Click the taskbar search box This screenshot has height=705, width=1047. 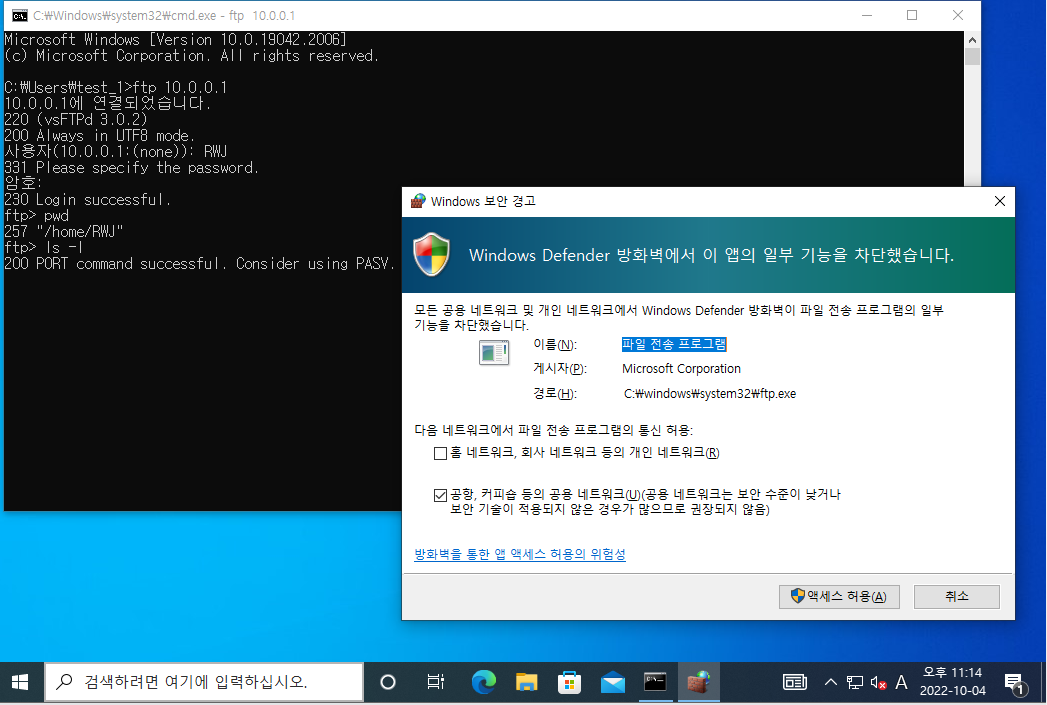pos(204,682)
